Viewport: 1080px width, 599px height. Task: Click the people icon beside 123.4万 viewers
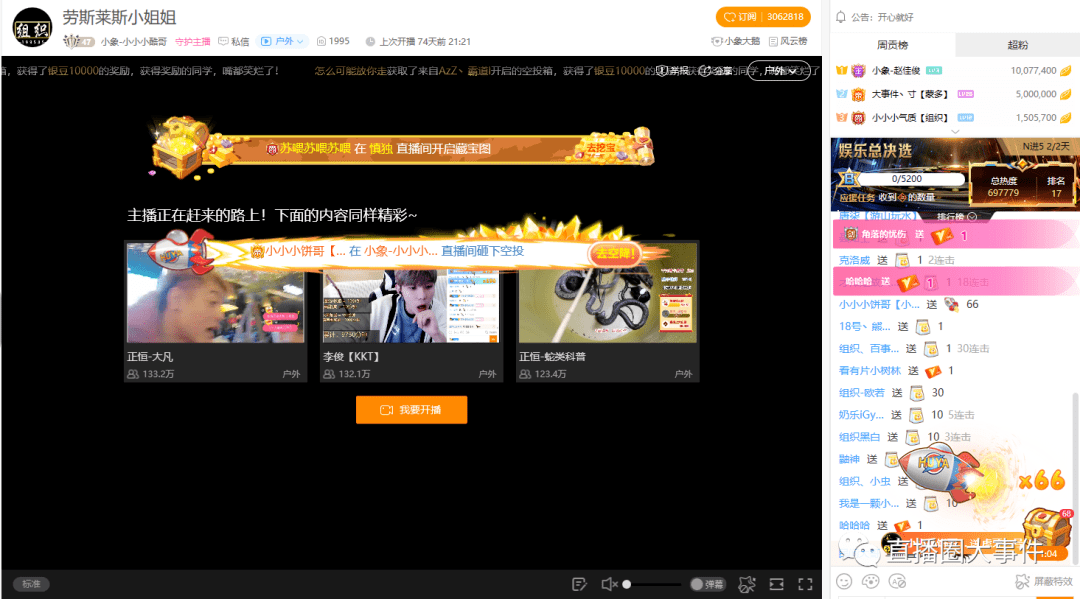point(525,374)
